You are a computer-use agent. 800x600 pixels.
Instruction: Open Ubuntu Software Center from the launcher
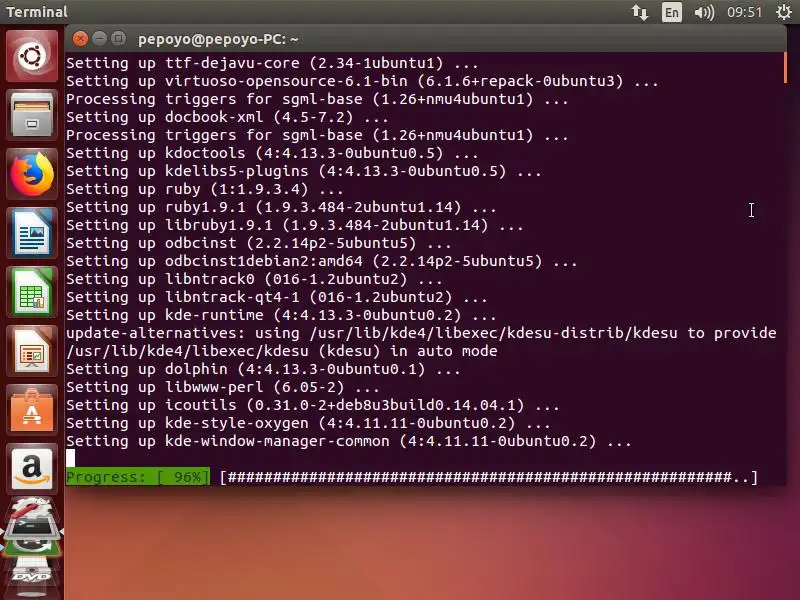click(x=32, y=411)
